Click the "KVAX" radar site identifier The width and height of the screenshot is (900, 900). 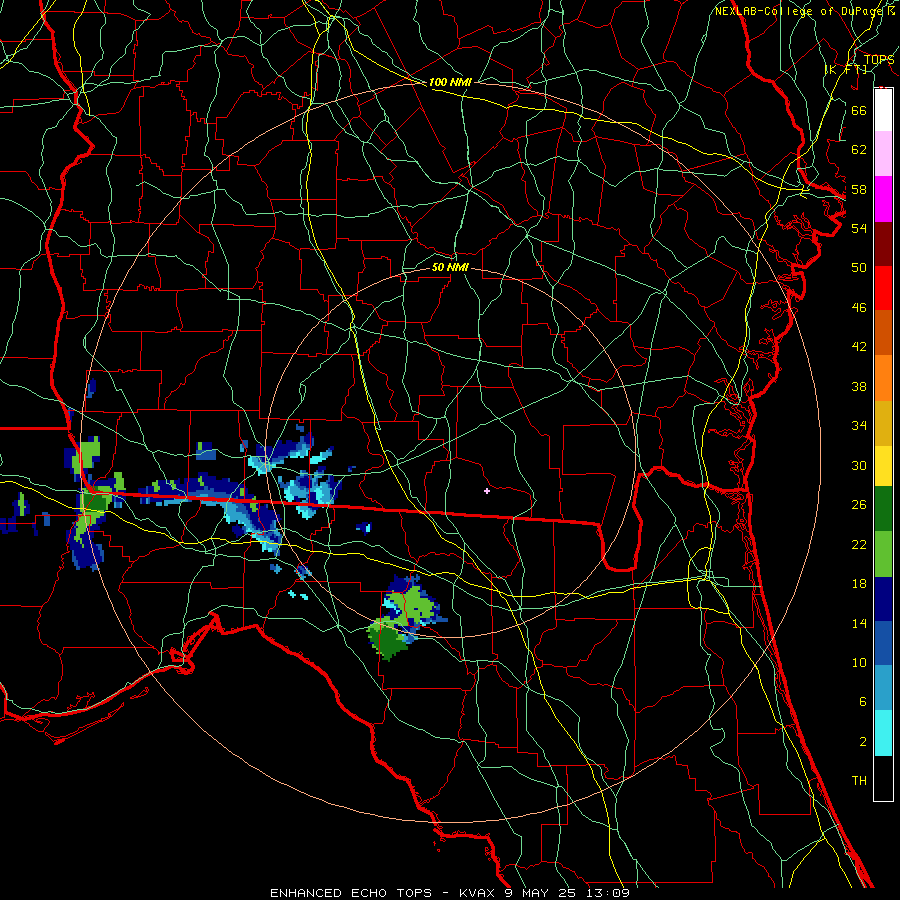[x=479, y=893]
